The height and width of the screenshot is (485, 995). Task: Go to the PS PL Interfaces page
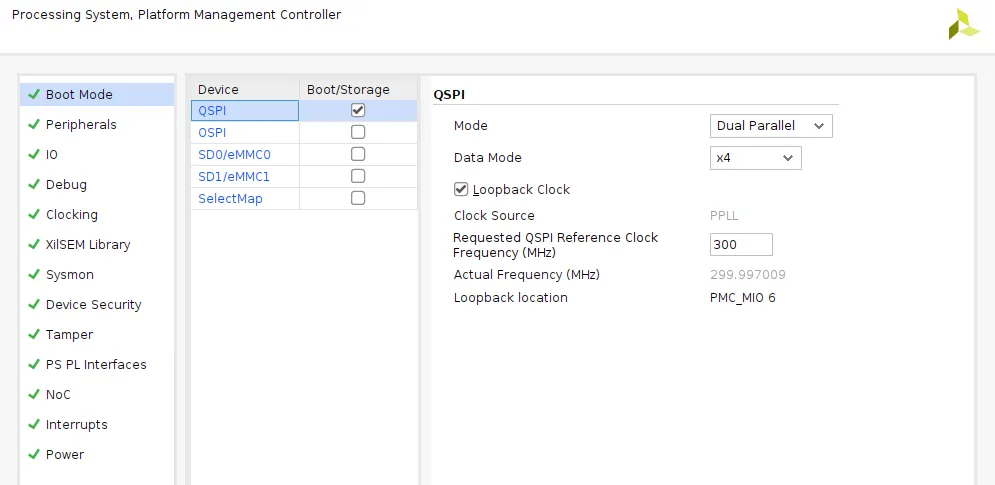click(x=96, y=365)
